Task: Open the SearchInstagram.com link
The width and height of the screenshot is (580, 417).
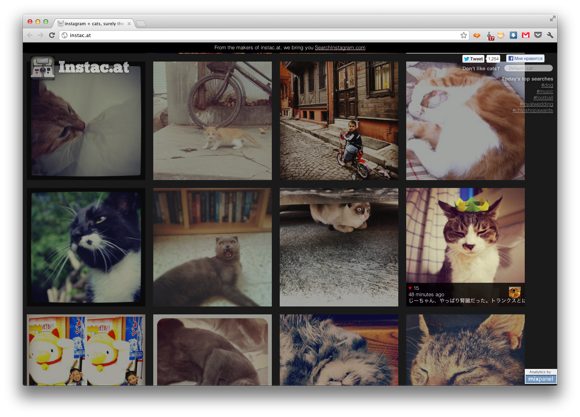Action: (x=340, y=47)
